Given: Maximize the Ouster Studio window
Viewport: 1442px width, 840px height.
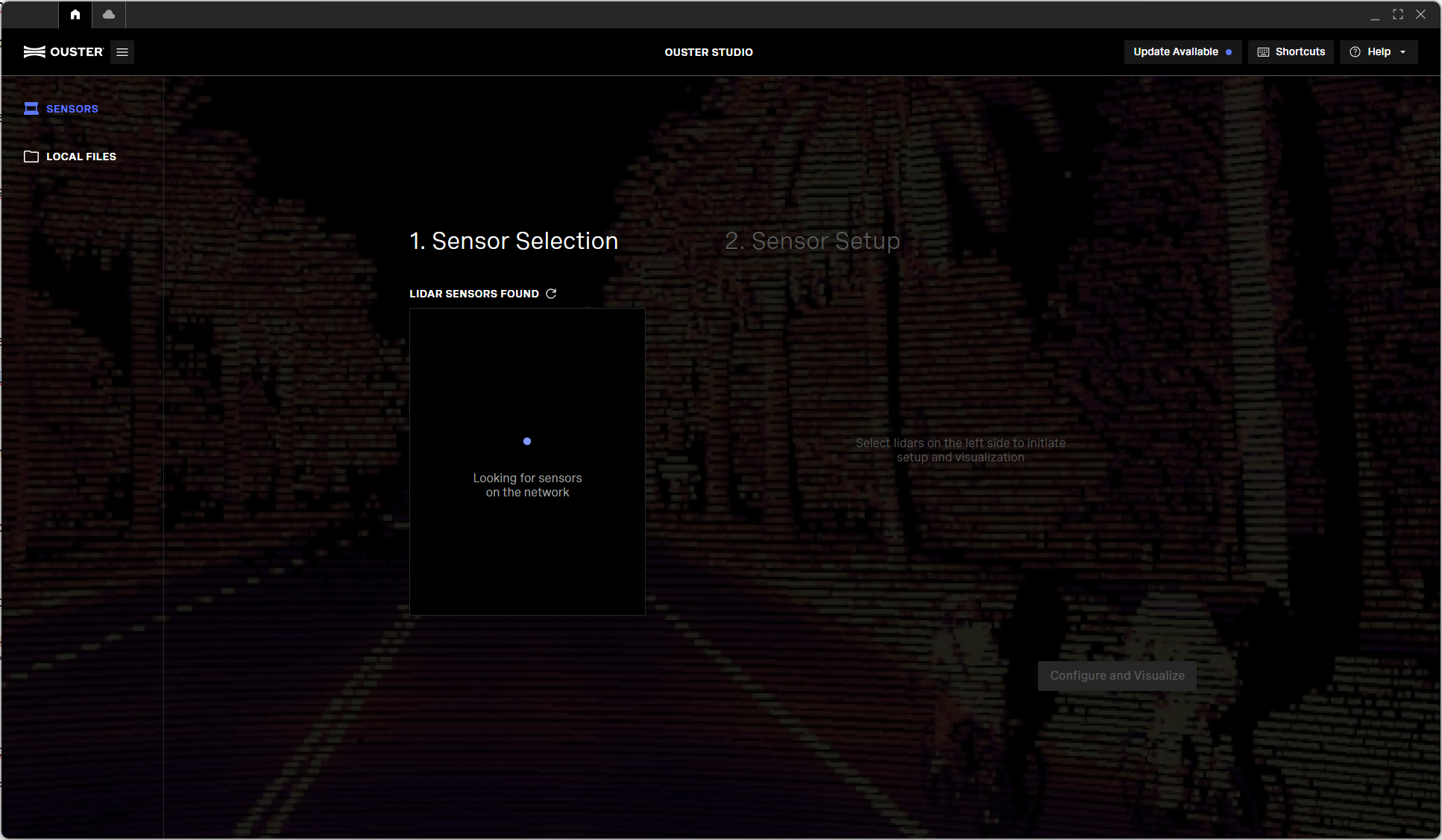Looking at the screenshot, I should (x=1398, y=14).
